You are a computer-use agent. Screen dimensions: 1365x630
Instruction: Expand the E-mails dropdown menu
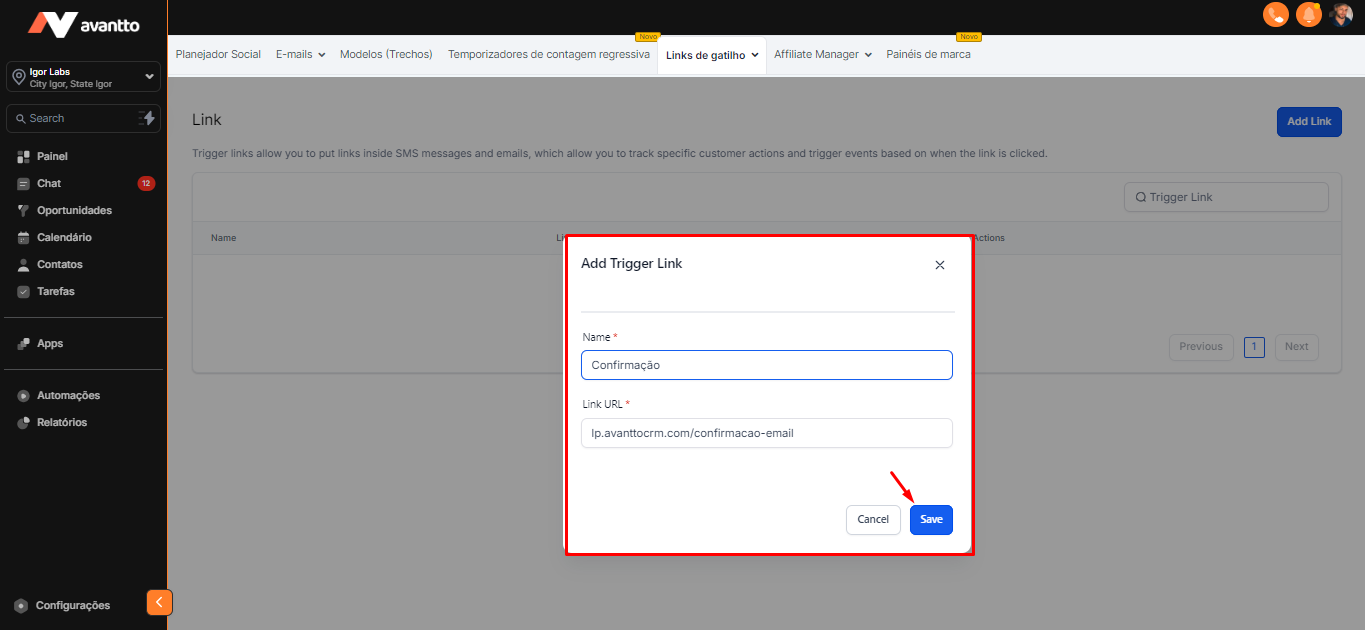300,55
